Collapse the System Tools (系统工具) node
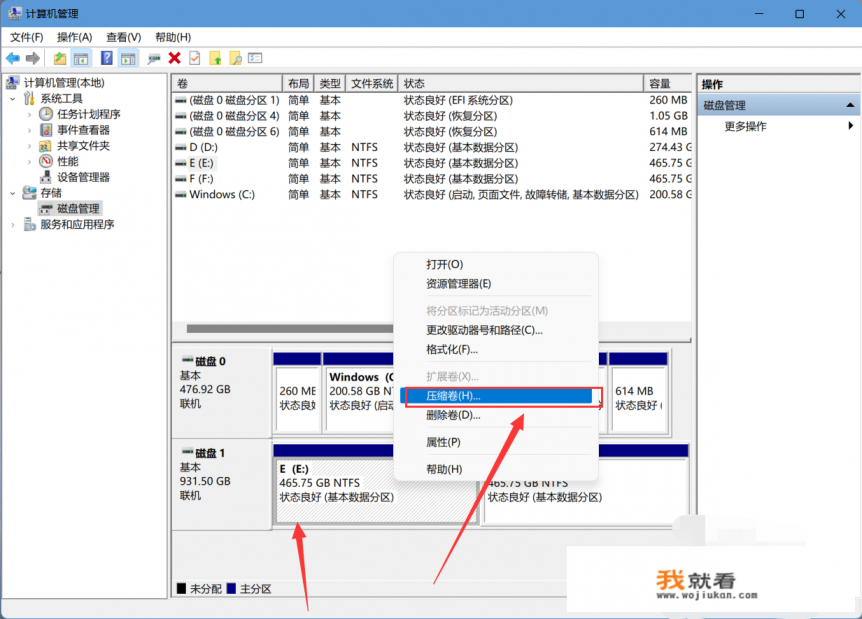This screenshot has width=862, height=619. pyautogui.click(x=13, y=99)
